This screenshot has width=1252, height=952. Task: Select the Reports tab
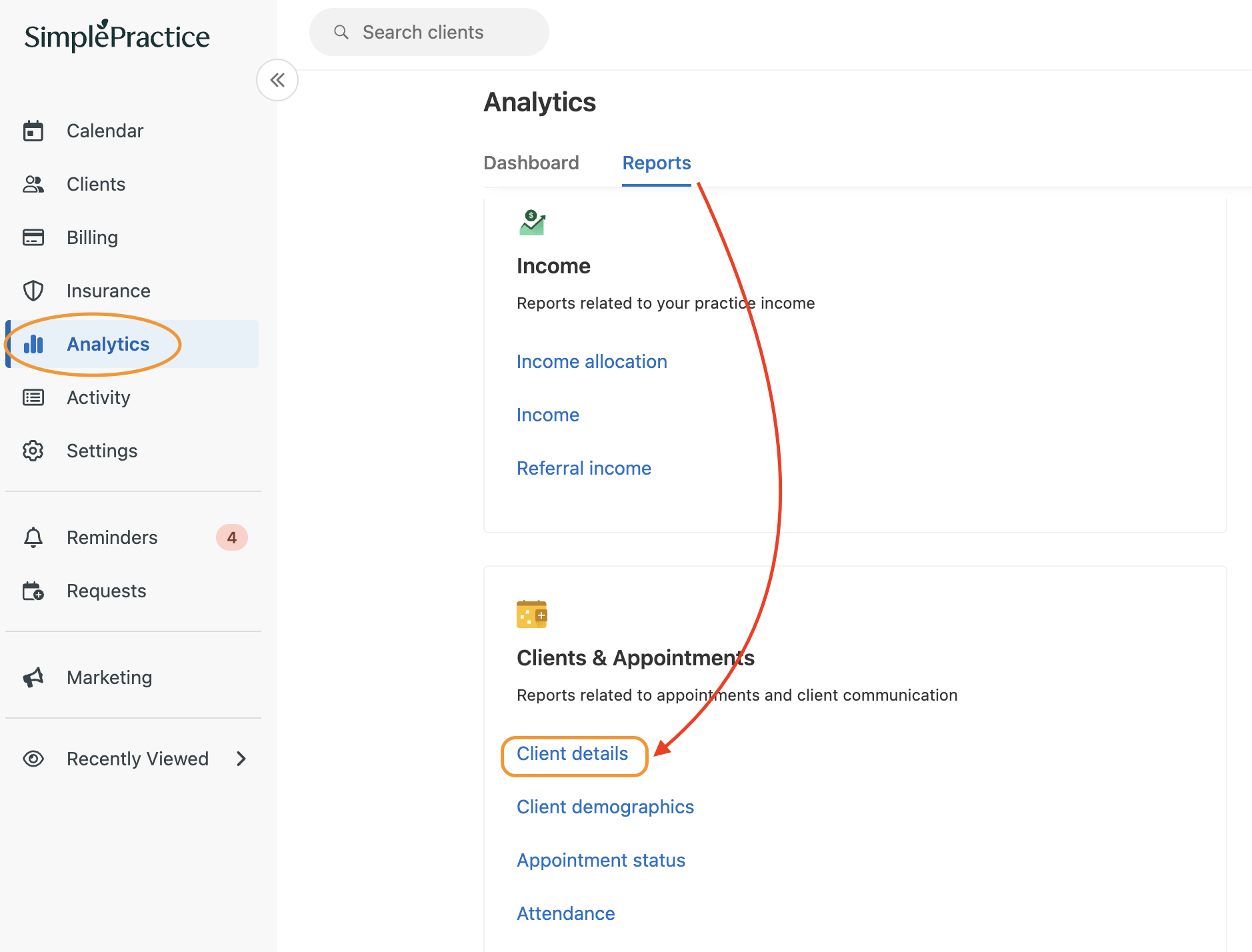657,163
